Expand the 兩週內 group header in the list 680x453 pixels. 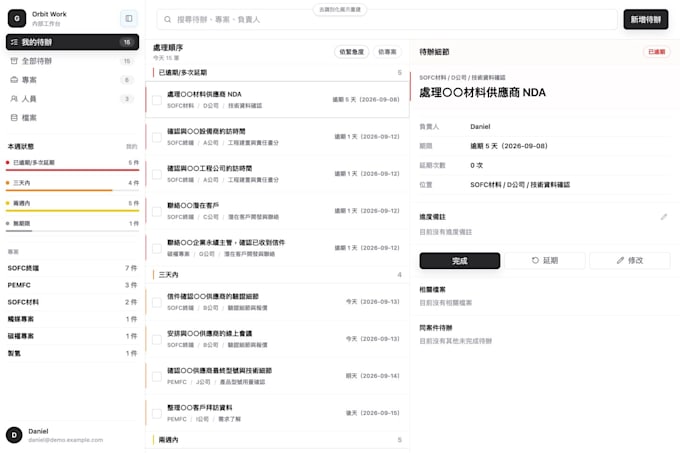click(x=278, y=440)
